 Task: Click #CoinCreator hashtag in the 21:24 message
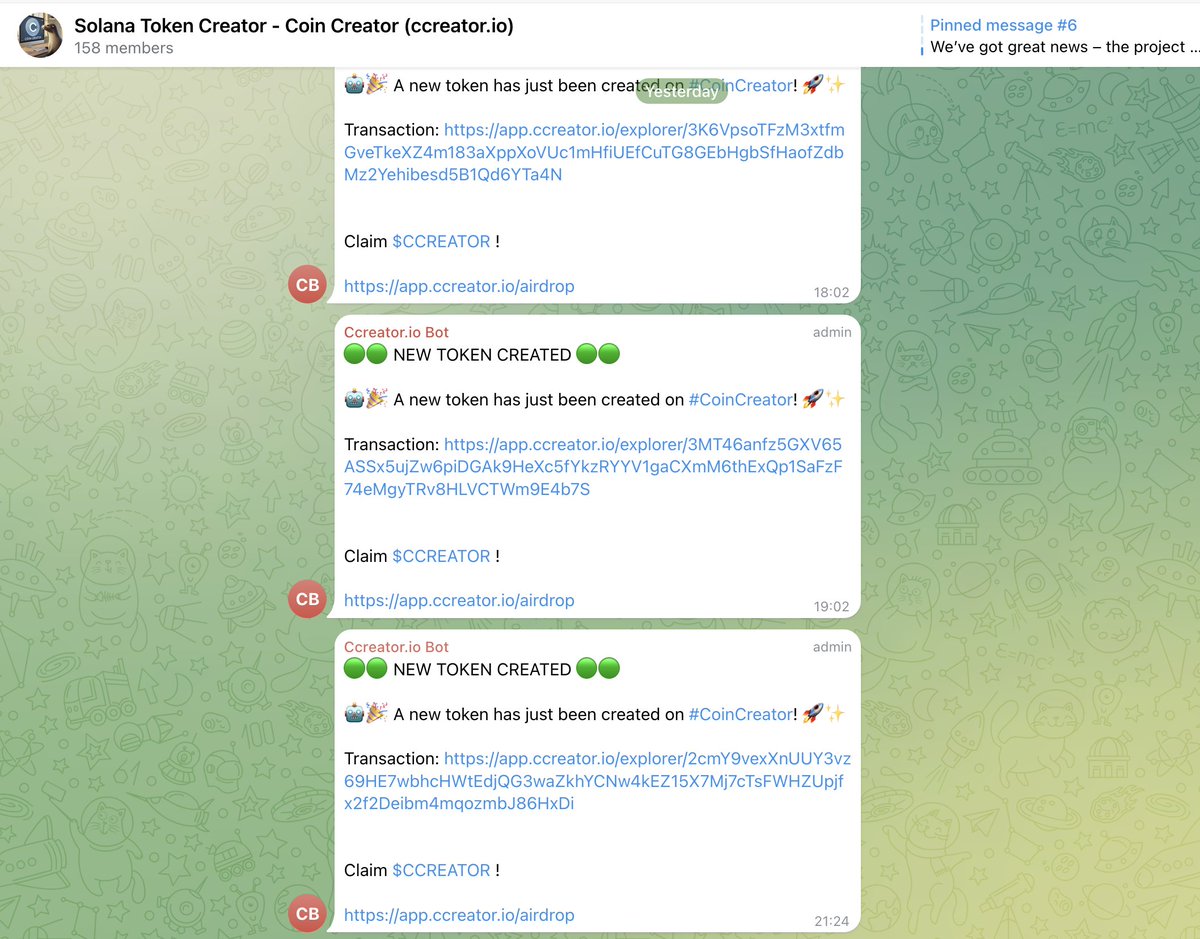pos(740,714)
